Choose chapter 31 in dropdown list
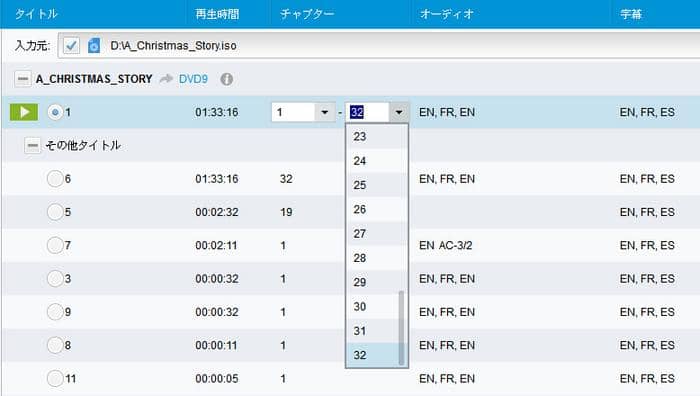 coord(372,331)
